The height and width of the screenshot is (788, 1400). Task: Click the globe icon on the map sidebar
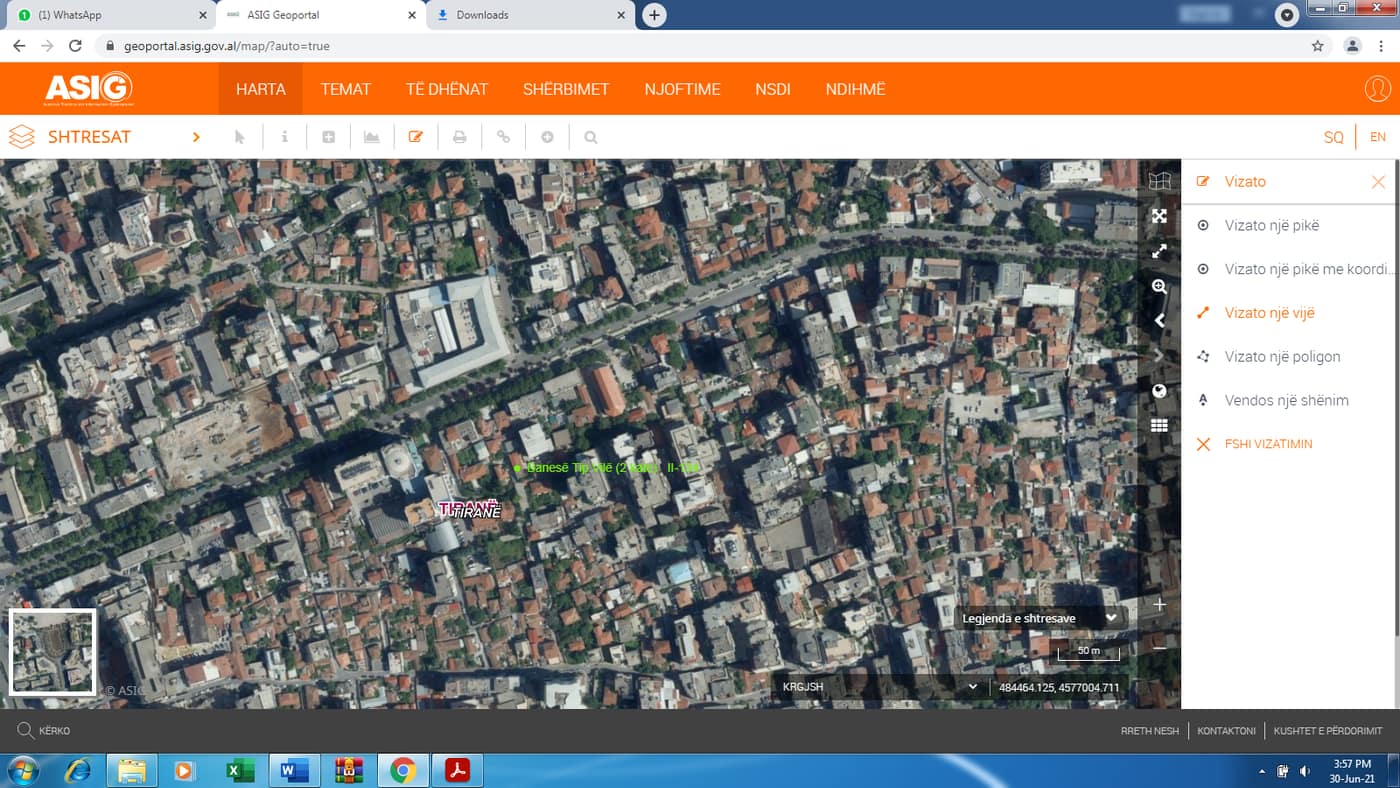[x=1159, y=391]
